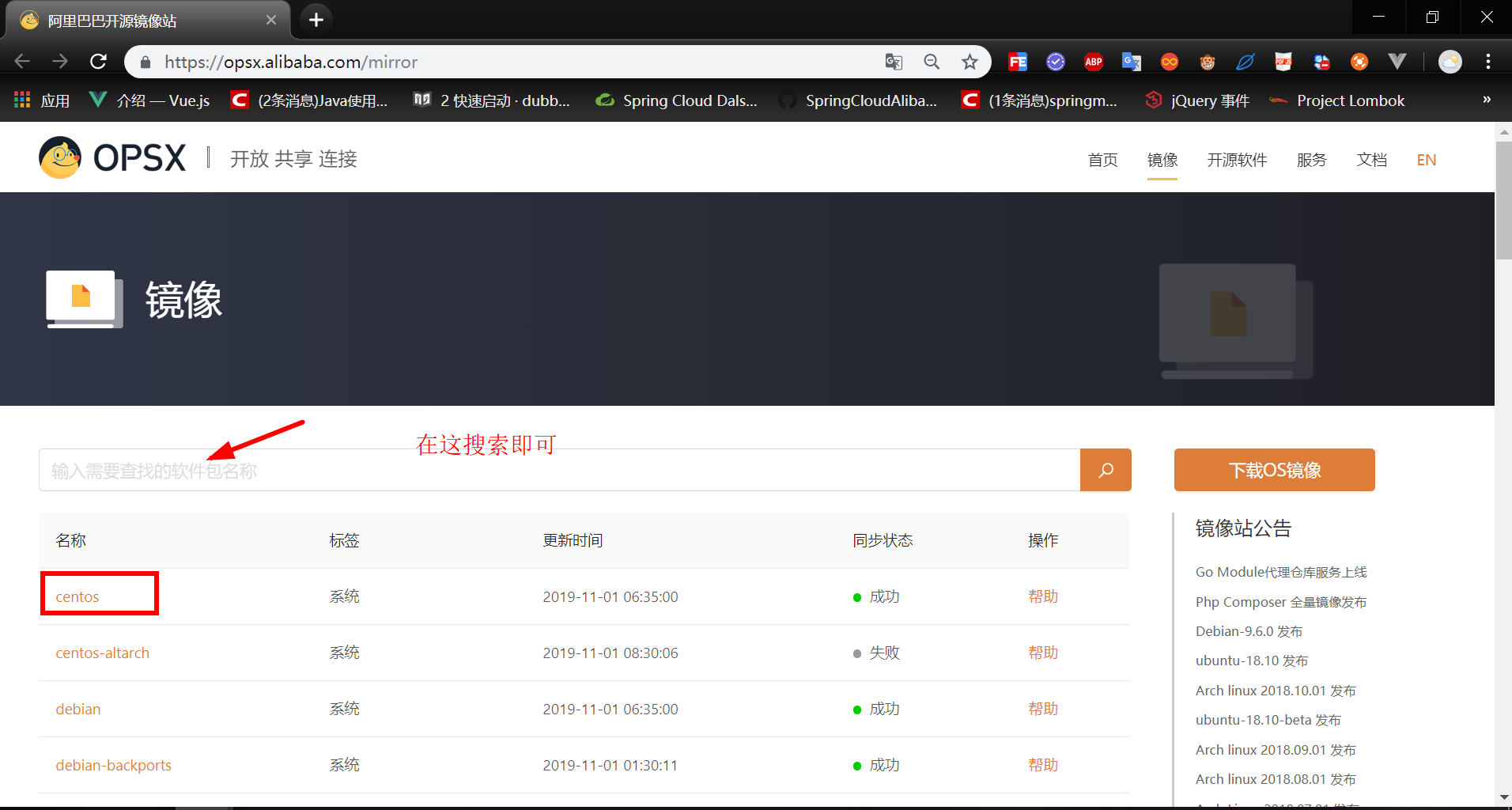Click the orange search magnifier button
The height and width of the screenshot is (810, 1512).
tap(1106, 470)
